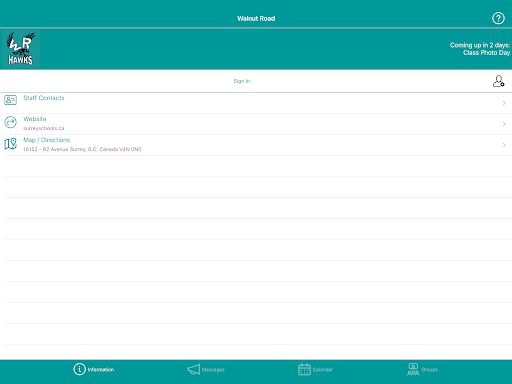
Task: Click the Walnut Road header title
Action: [256, 19]
